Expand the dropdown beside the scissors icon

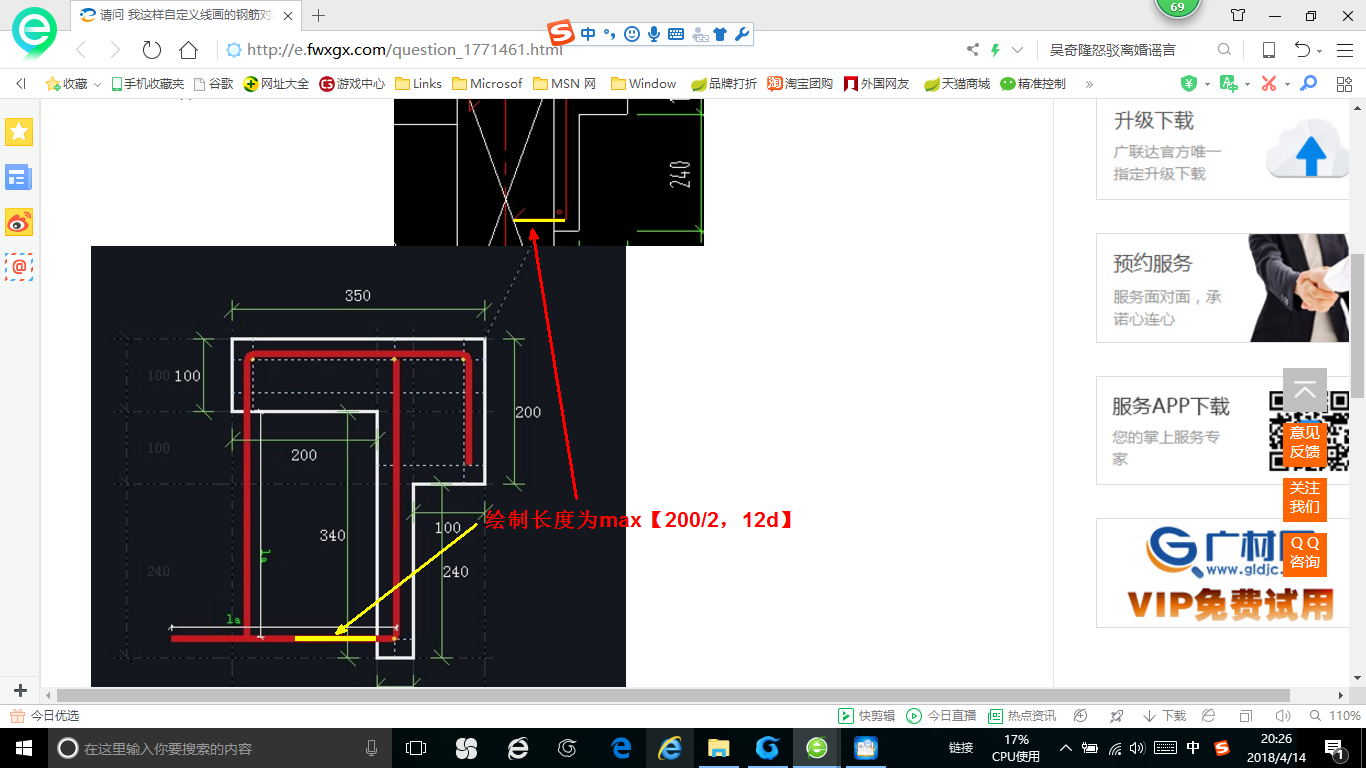(x=1286, y=85)
